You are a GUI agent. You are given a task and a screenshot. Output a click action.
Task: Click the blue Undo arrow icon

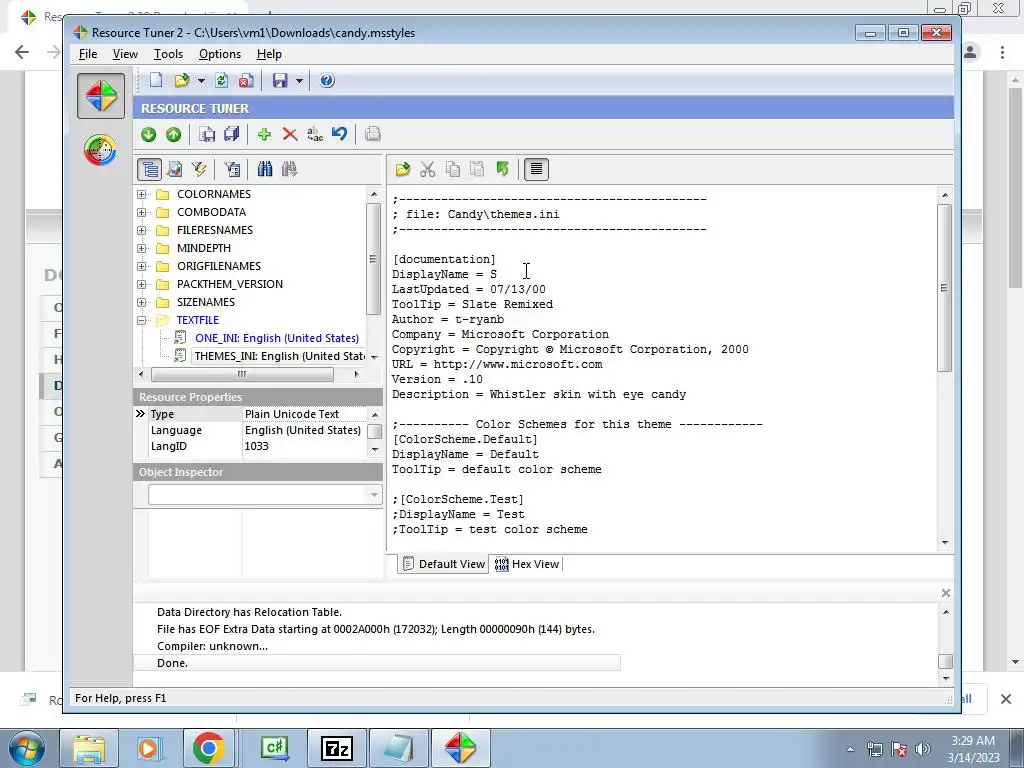pyautogui.click(x=340, y=134)
